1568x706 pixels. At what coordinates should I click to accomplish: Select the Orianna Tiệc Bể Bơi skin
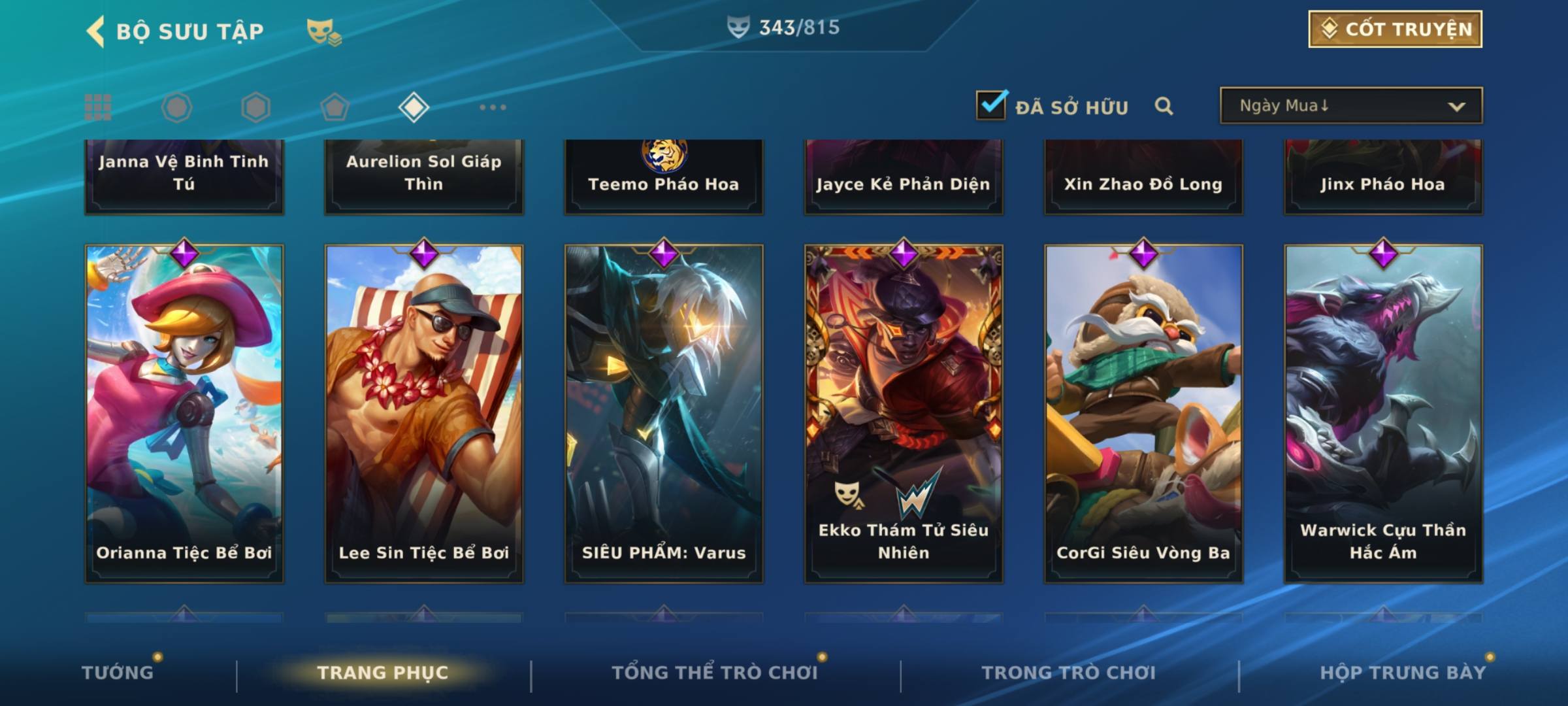pos(184,413)
